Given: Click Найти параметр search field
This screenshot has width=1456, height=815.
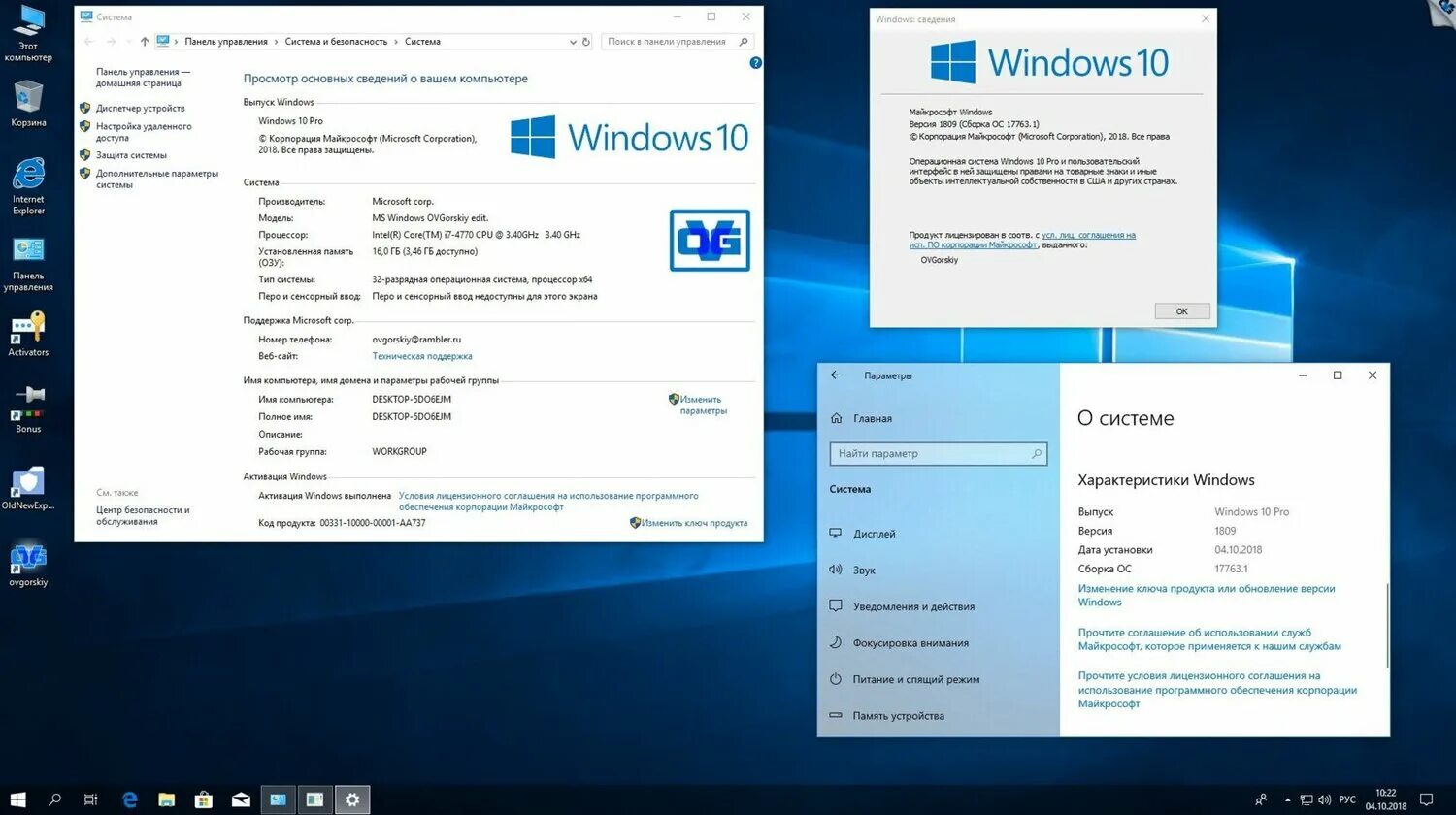Looking at the screenshot, I should click(x=938, y=453).
